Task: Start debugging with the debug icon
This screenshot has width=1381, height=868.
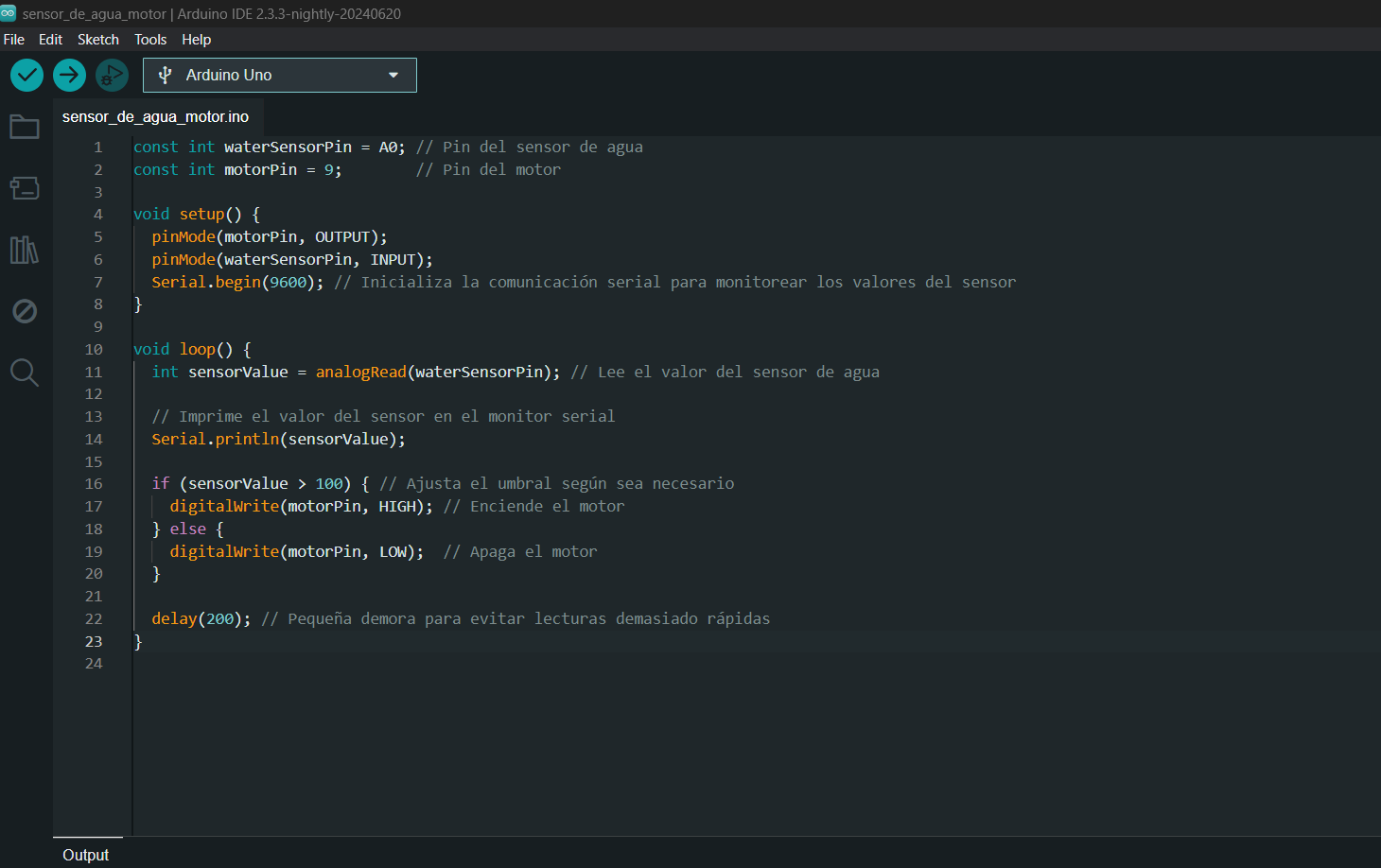Action: pos(112,76)
